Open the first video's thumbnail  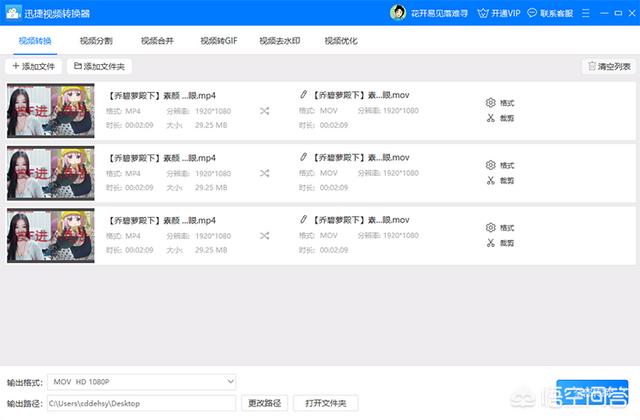(x=51, y=111)
